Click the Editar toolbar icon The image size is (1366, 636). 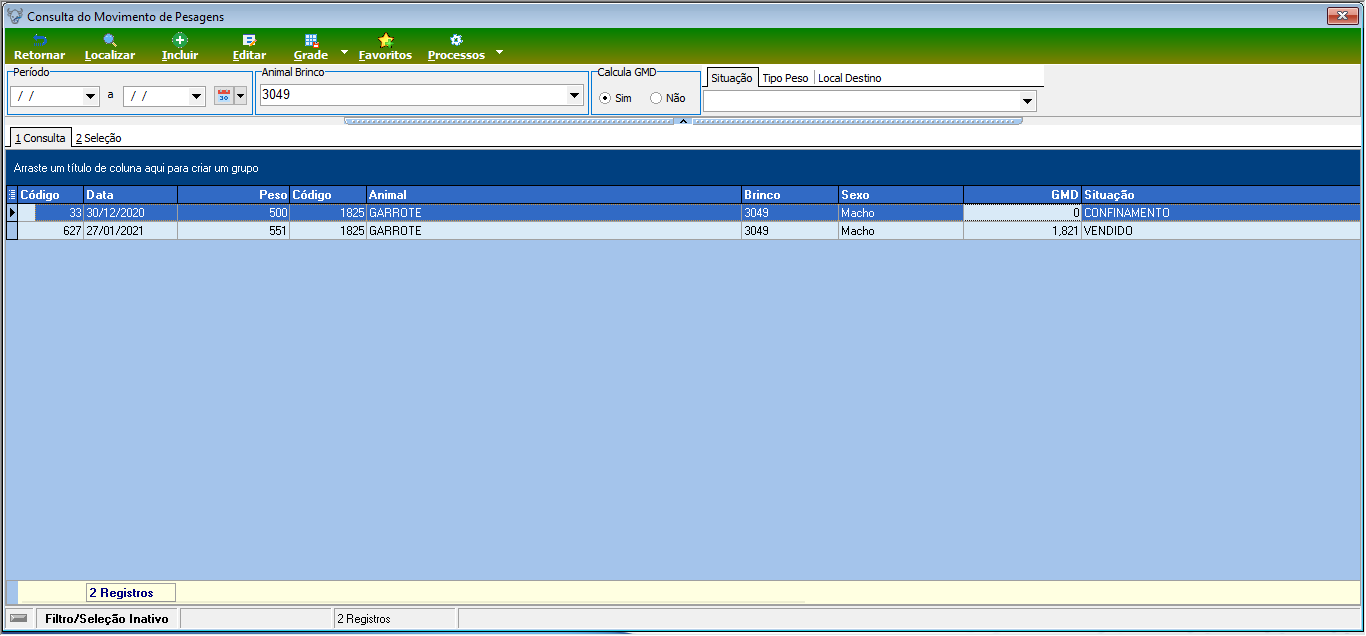pos(249,40)
